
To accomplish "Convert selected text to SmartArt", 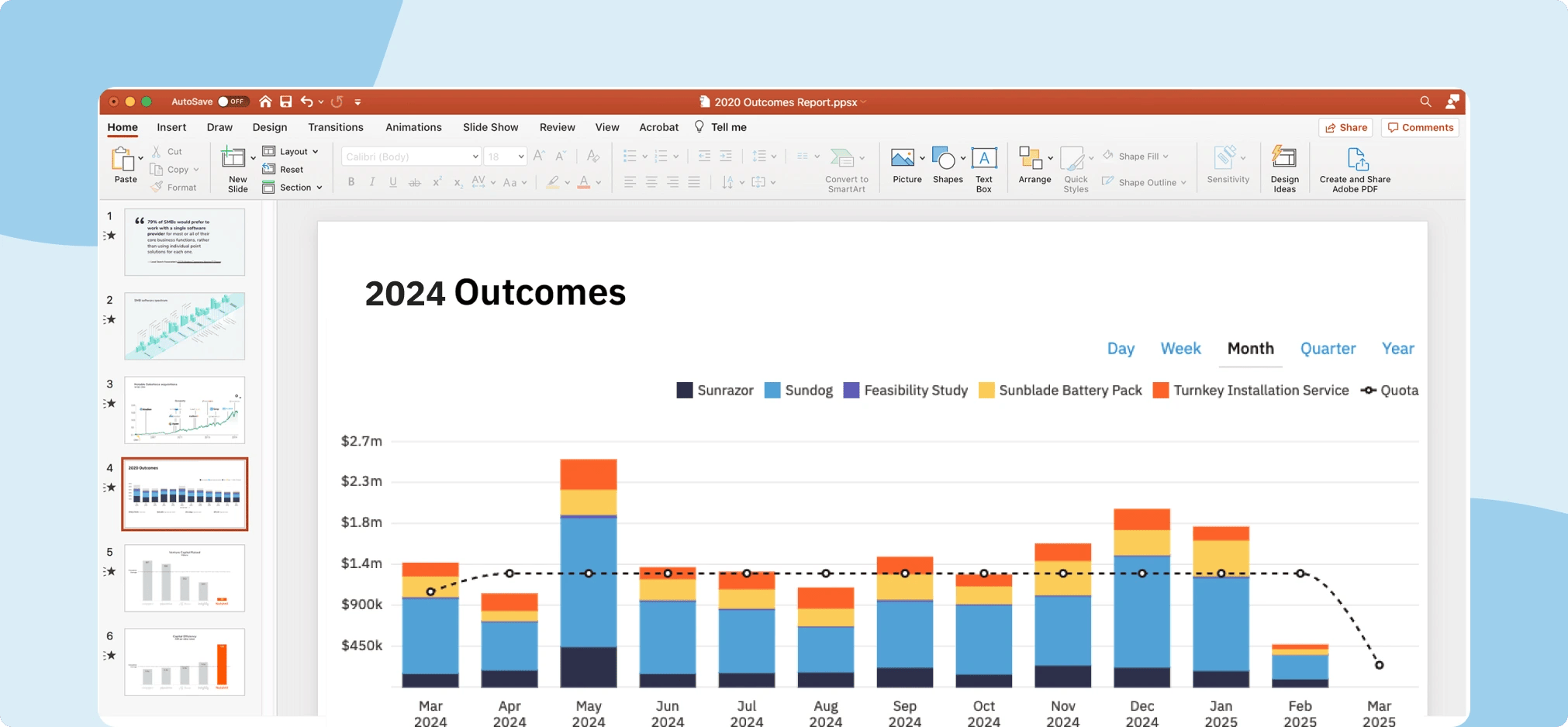I will (845, 167).
